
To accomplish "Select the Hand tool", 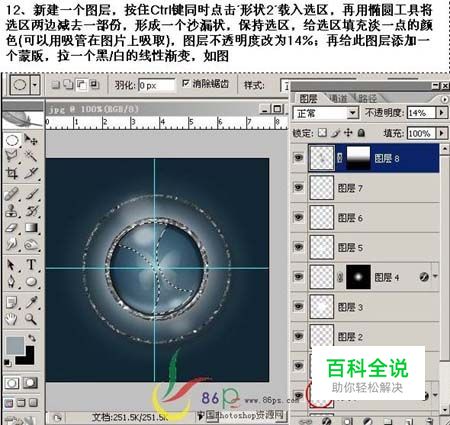I will [x=12, y=319].
